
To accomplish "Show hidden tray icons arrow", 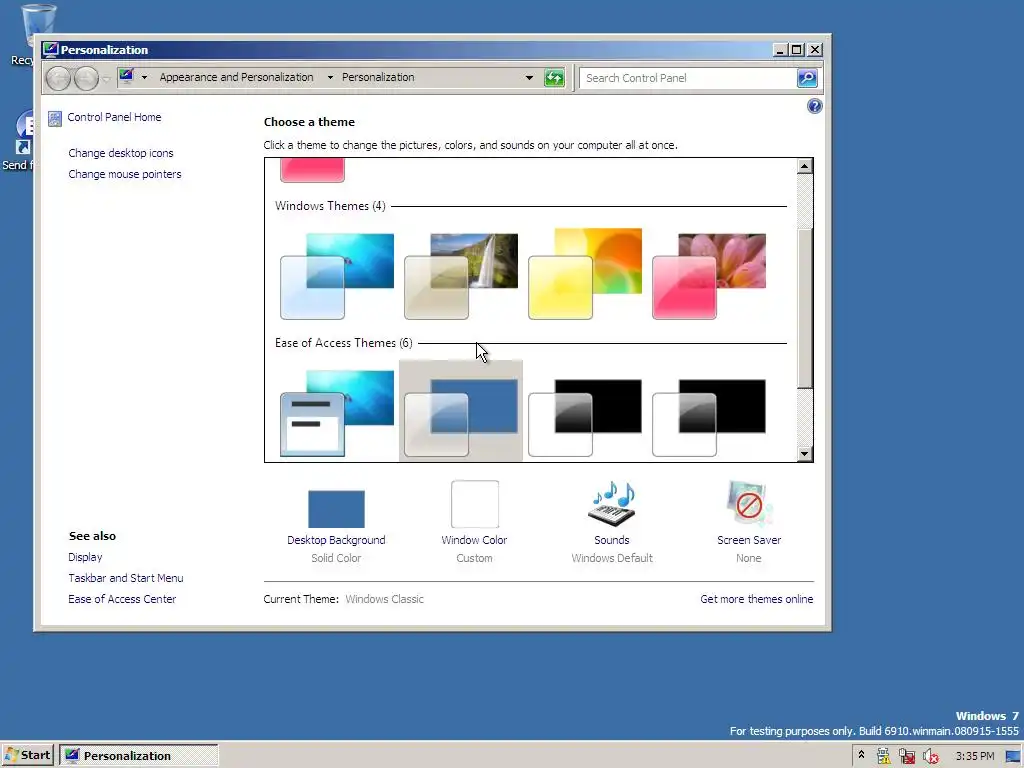I will [x=861, y=756].
